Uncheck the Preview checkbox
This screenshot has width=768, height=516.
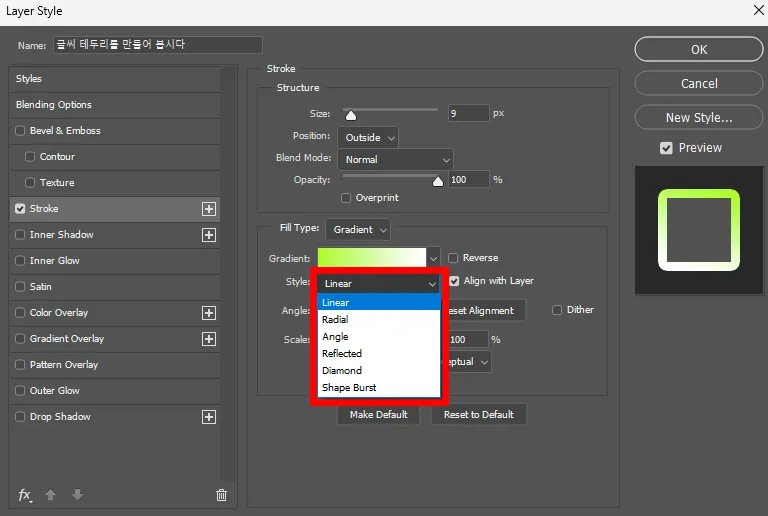pyautogui.click(x=666, y=148)
